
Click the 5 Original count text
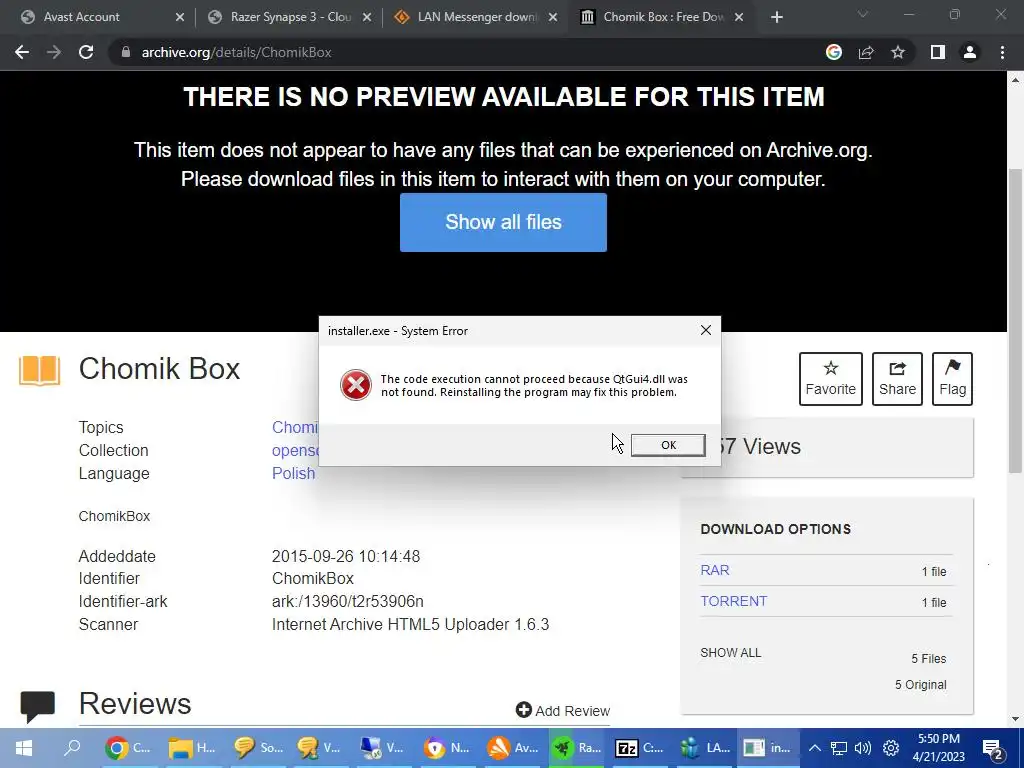920,684
